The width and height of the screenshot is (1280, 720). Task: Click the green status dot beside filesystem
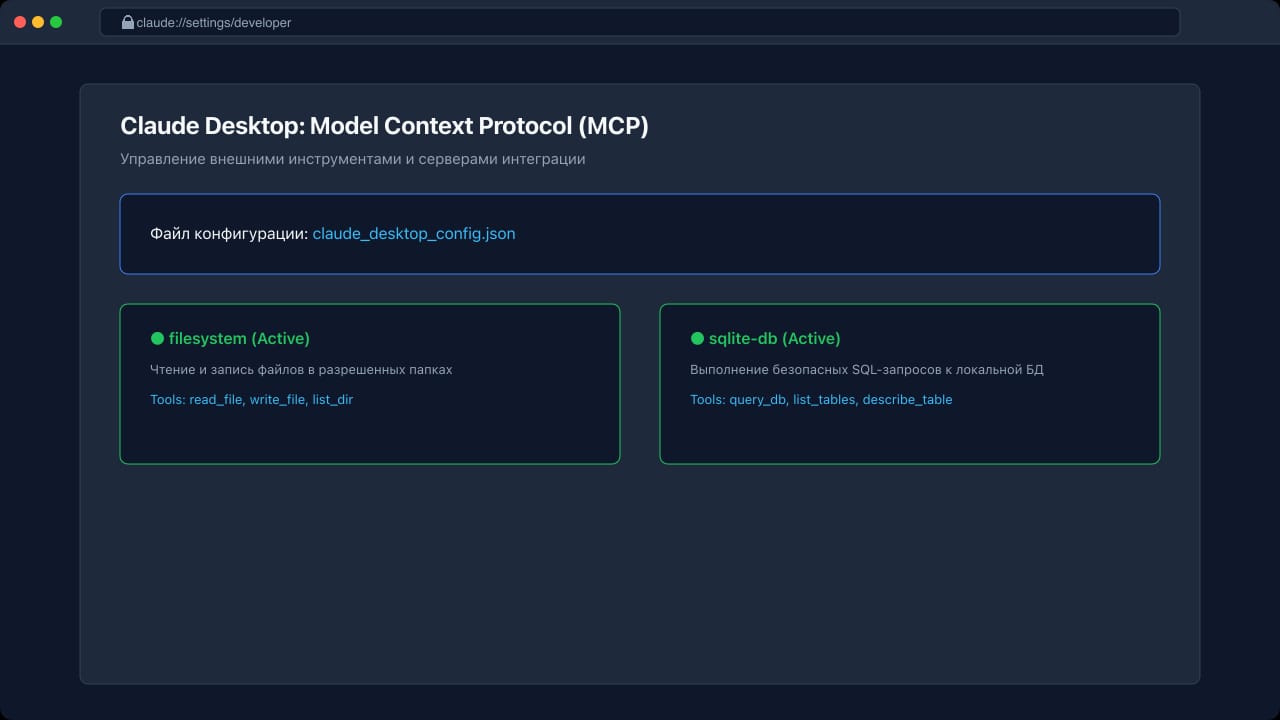pyautogui.click(x=157, y=339)
